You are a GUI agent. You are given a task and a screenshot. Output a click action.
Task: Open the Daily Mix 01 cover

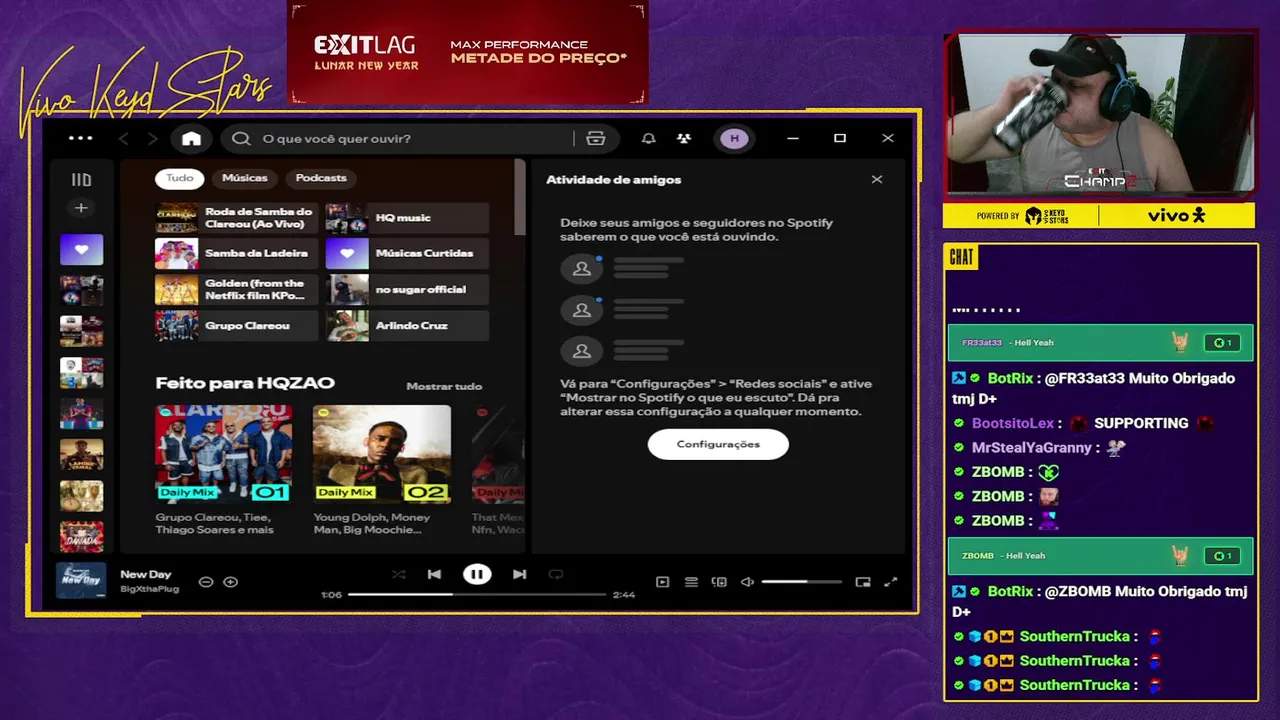(224, 453)
